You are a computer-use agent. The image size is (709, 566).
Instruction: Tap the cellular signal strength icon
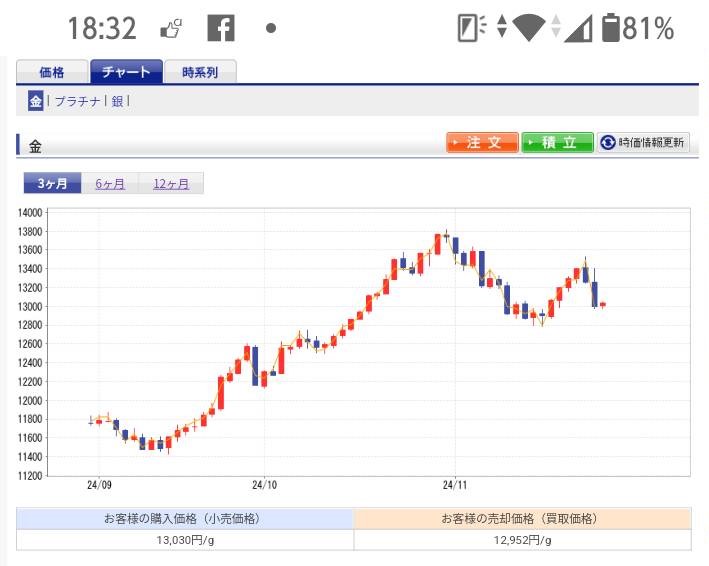point(577,29)
